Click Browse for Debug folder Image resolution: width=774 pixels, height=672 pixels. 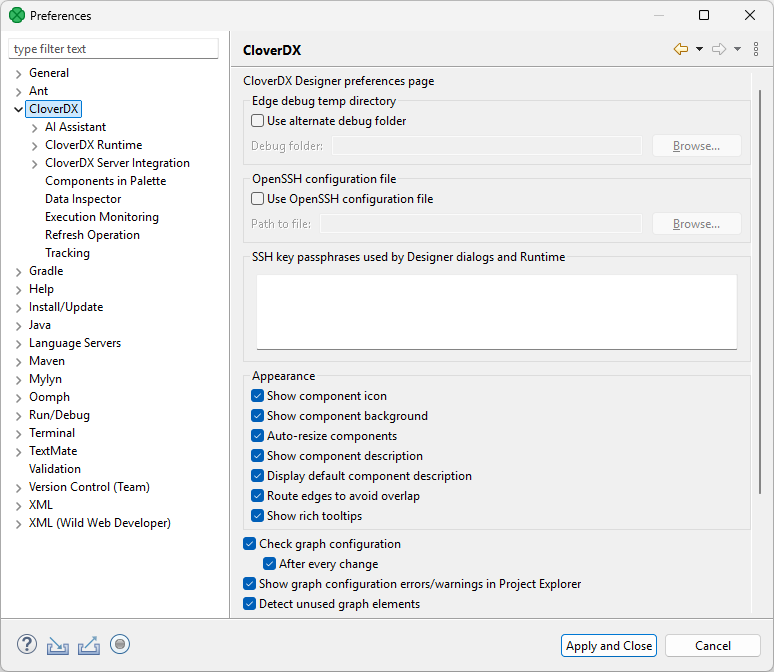coord(697,146)
